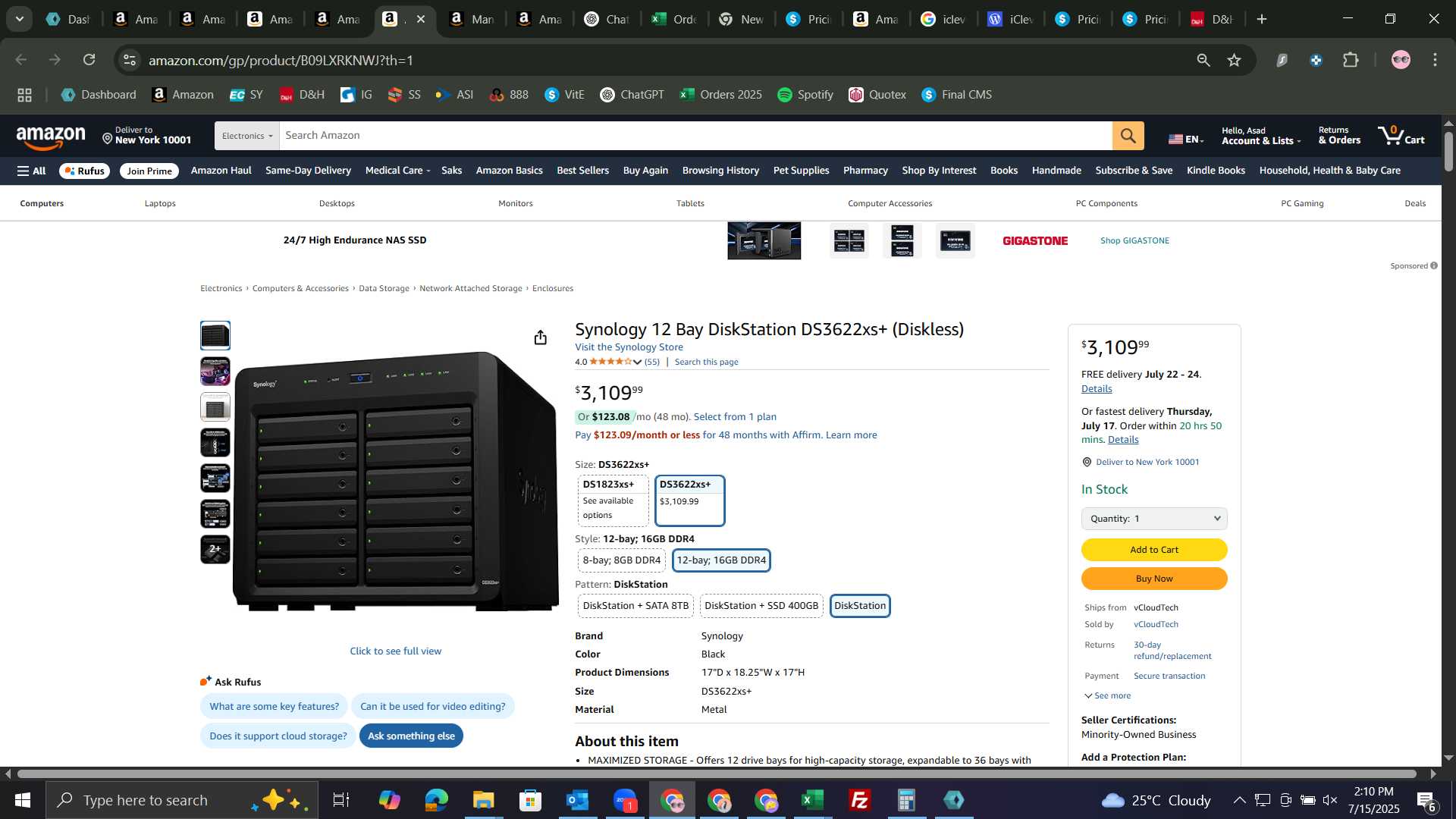The width and height of the screenshot is (1456, 819).
Task: Open Excel from Windows taskbar
Action: click(x=812, y=800)
